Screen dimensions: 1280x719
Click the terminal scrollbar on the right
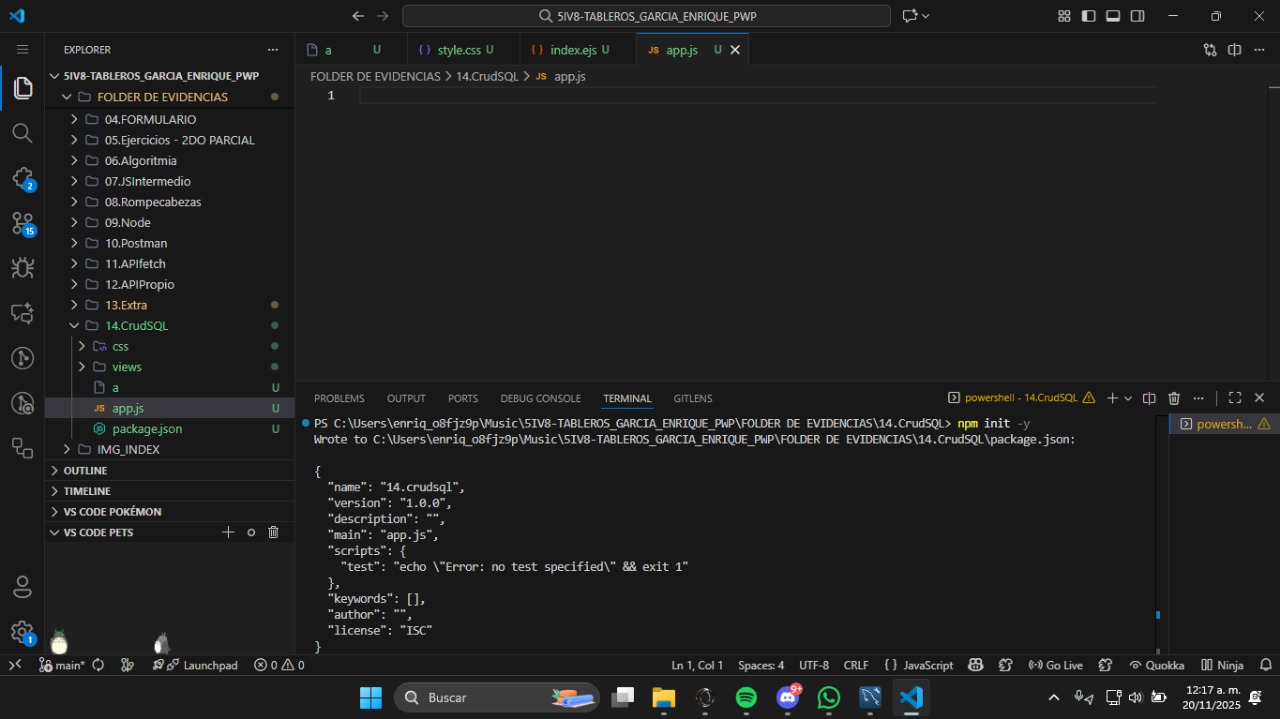point(1158,615)
